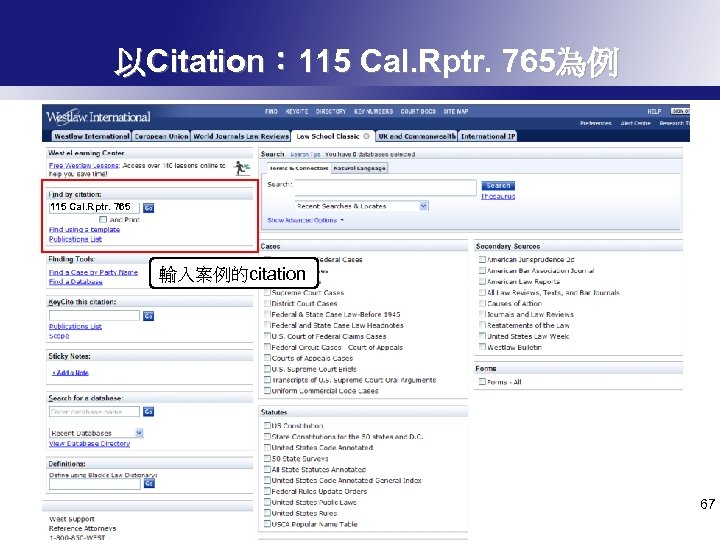Viewport: 720px width, 540px height.
Task: Click KeyCite this citation input field
Action: coord(94,315)
